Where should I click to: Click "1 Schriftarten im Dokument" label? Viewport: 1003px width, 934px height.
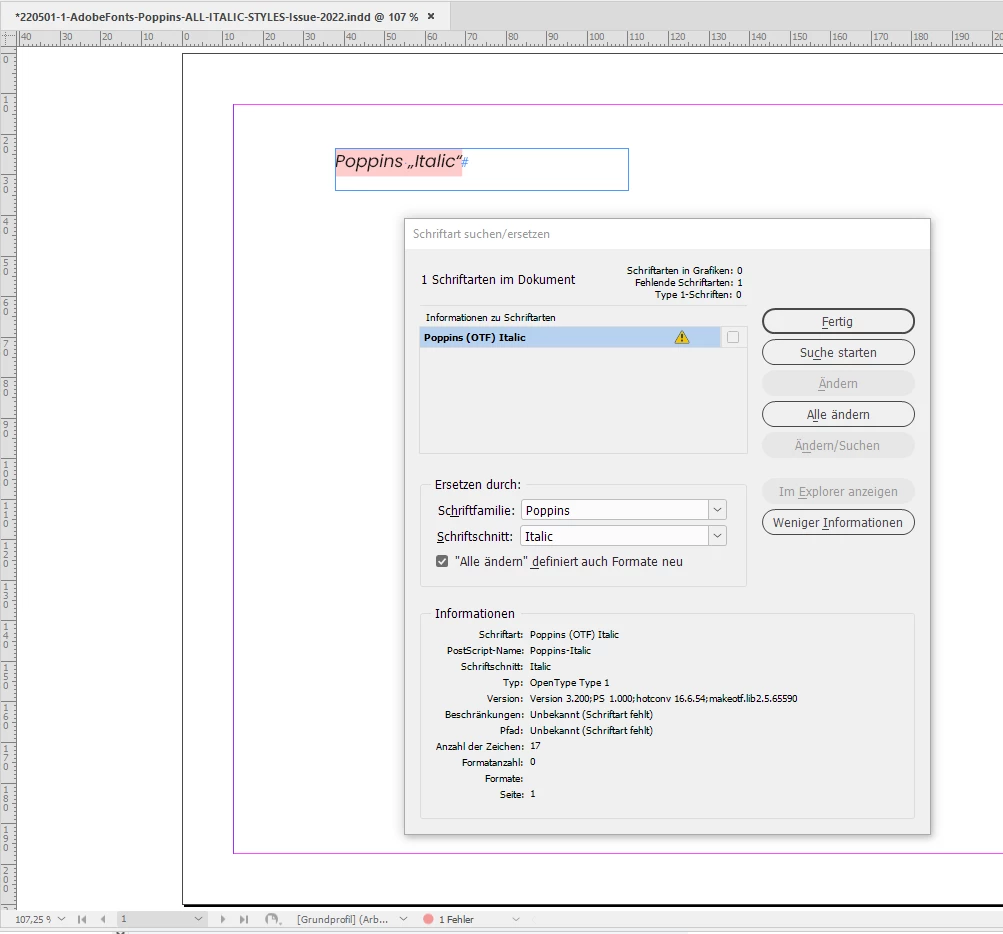tap(498, 280)
